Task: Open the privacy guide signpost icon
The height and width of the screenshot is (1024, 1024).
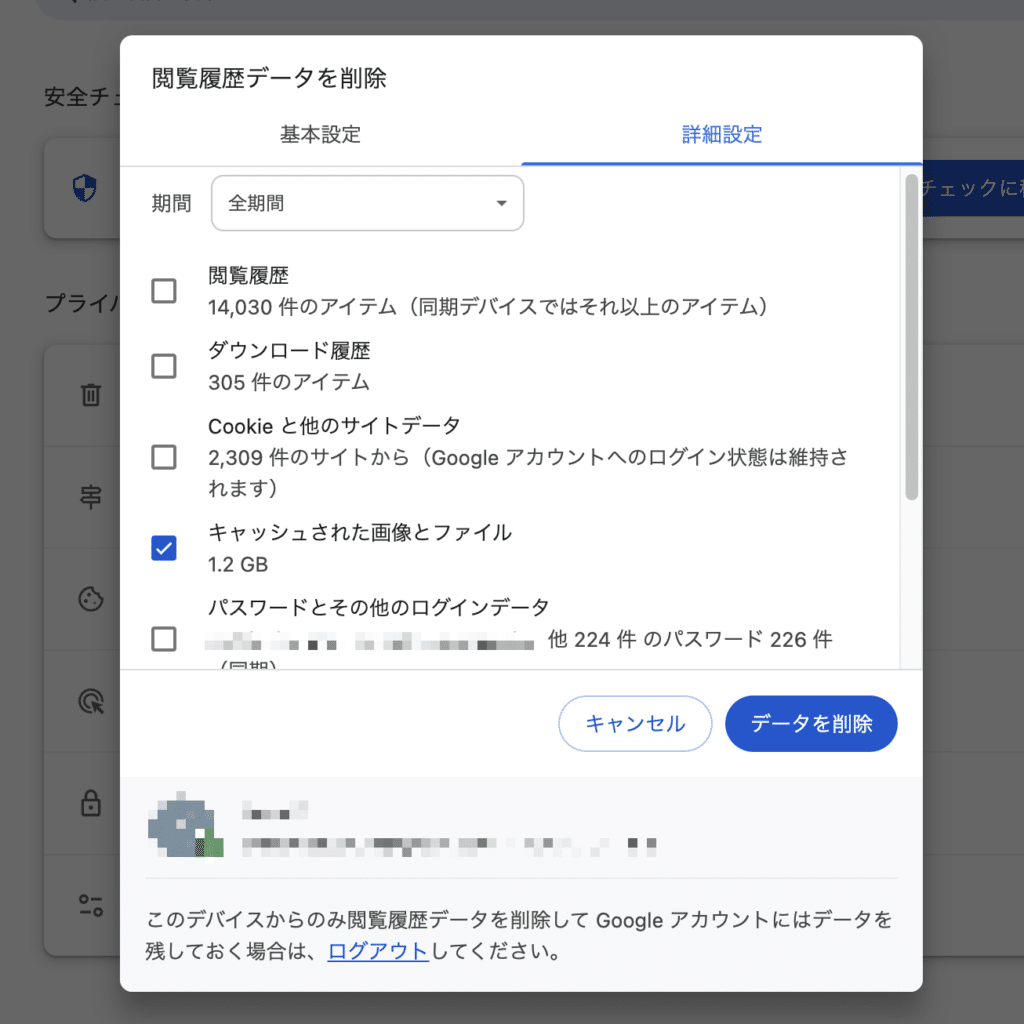Action: pos(89,498)
